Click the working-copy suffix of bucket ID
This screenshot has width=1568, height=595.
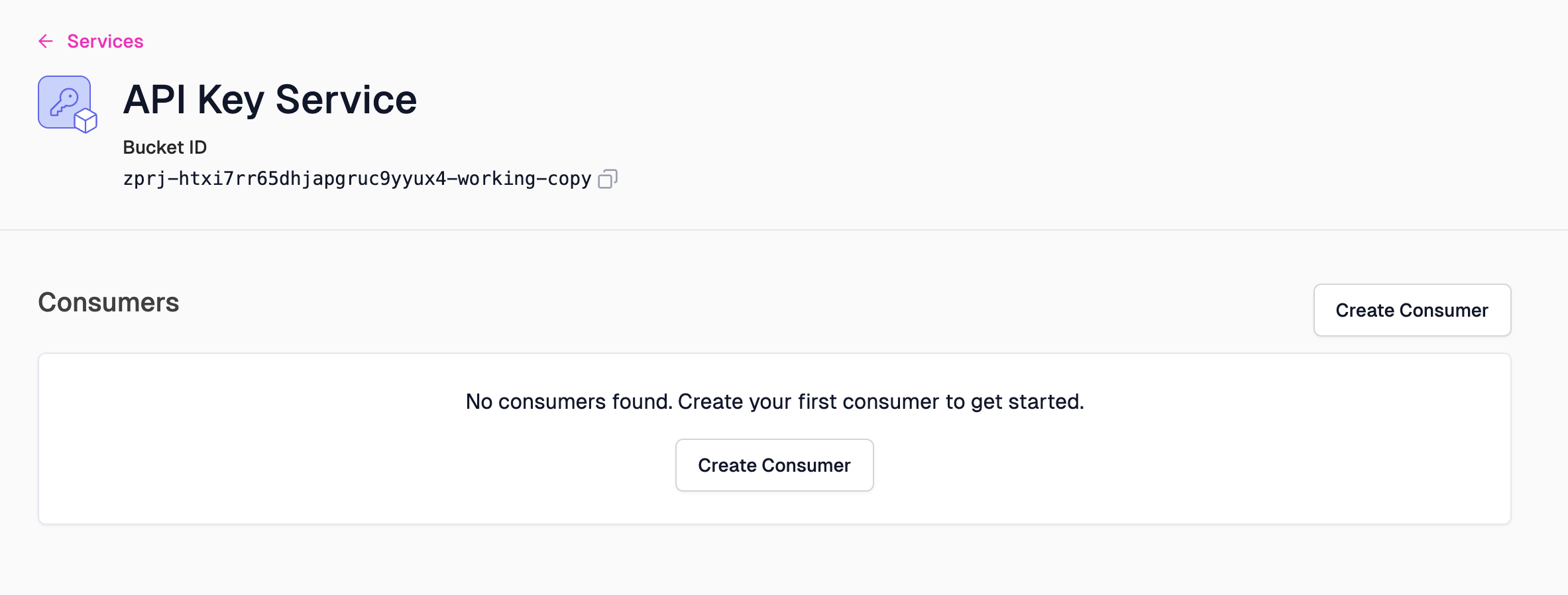coord(525,179)
